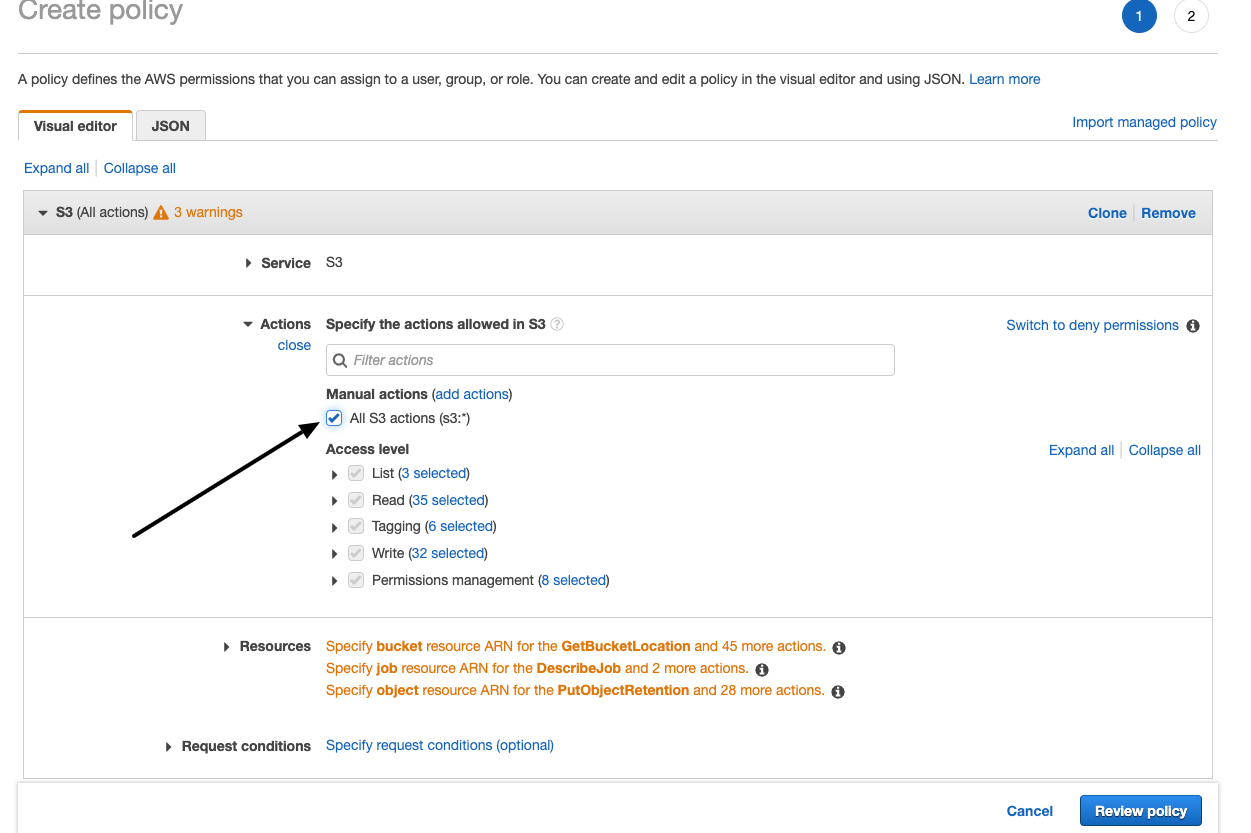
Task: Click the Create policy page heading
Action: [x=100, y=12]
